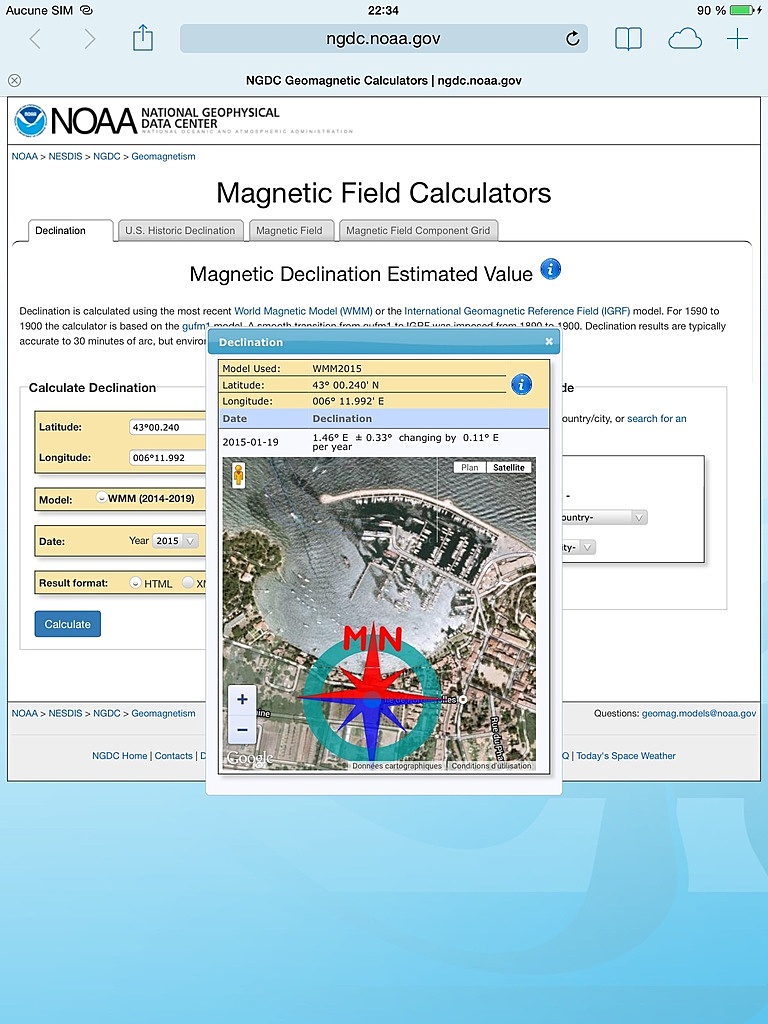Click the compass rose on map
Image resolution: width=768 pixels, height=1024 pixels.
[x=372, y=699]
